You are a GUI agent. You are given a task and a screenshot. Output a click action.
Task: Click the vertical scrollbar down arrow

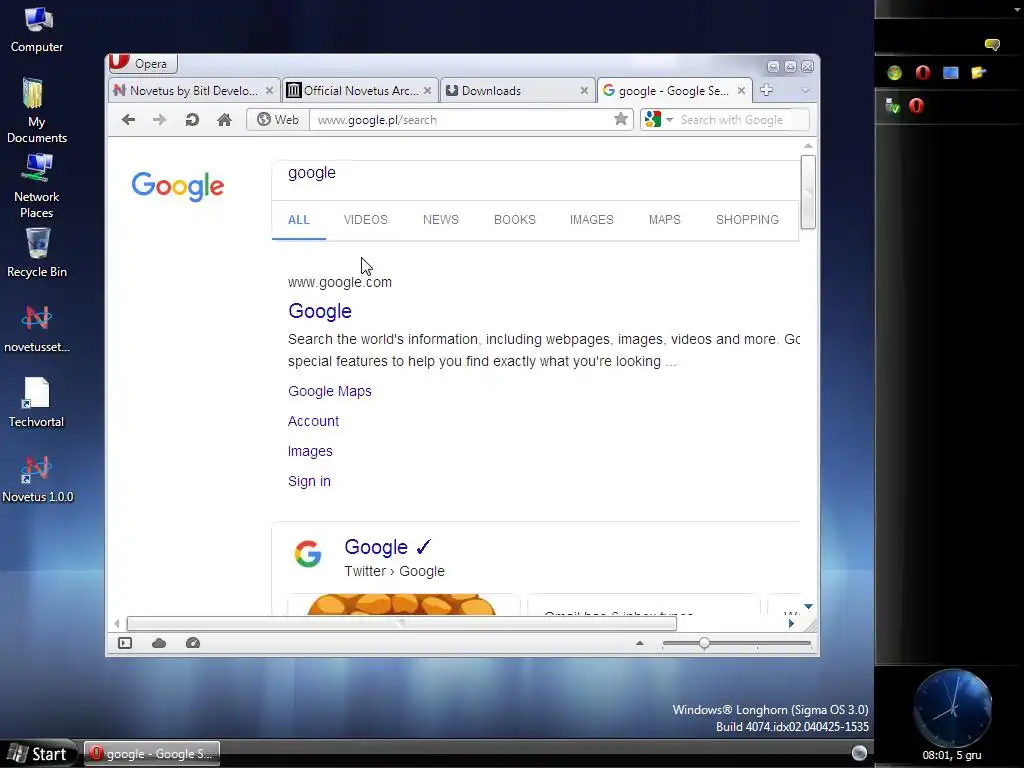click(808, 607)
